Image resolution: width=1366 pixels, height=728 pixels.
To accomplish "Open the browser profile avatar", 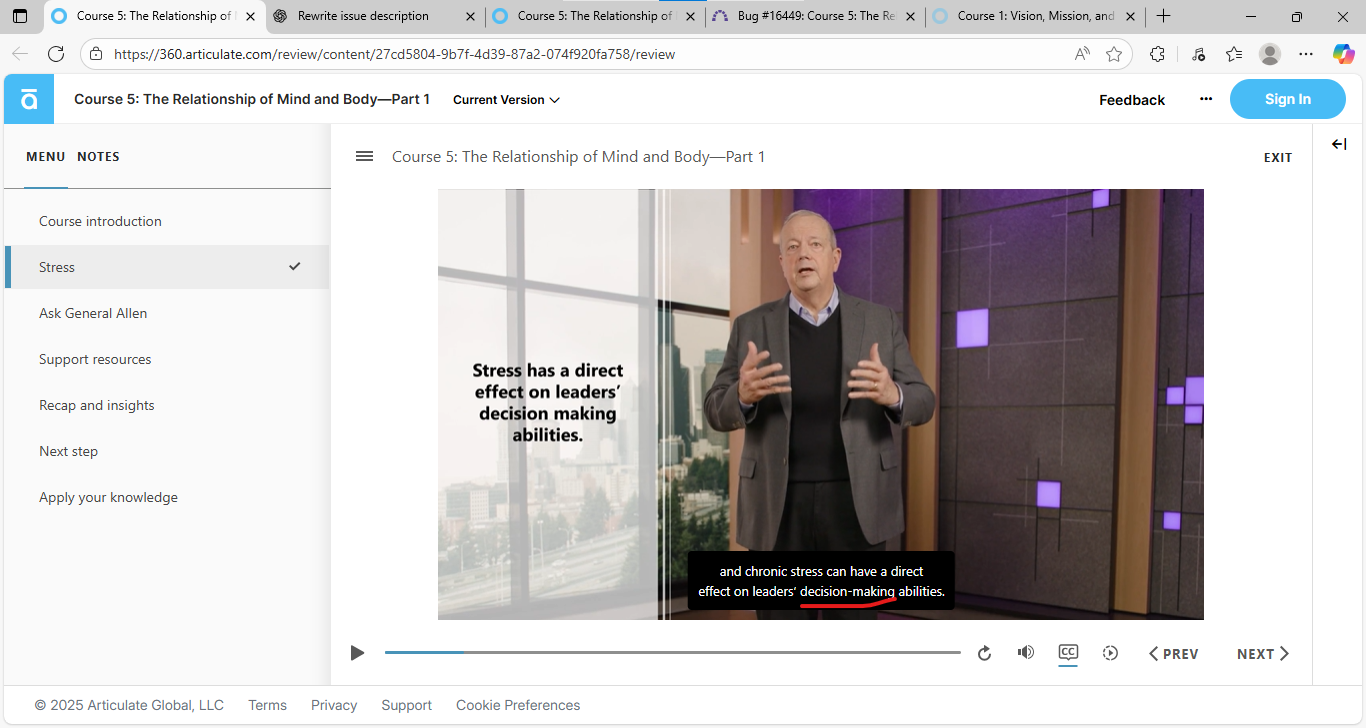I will click(x=1270, y=54).
